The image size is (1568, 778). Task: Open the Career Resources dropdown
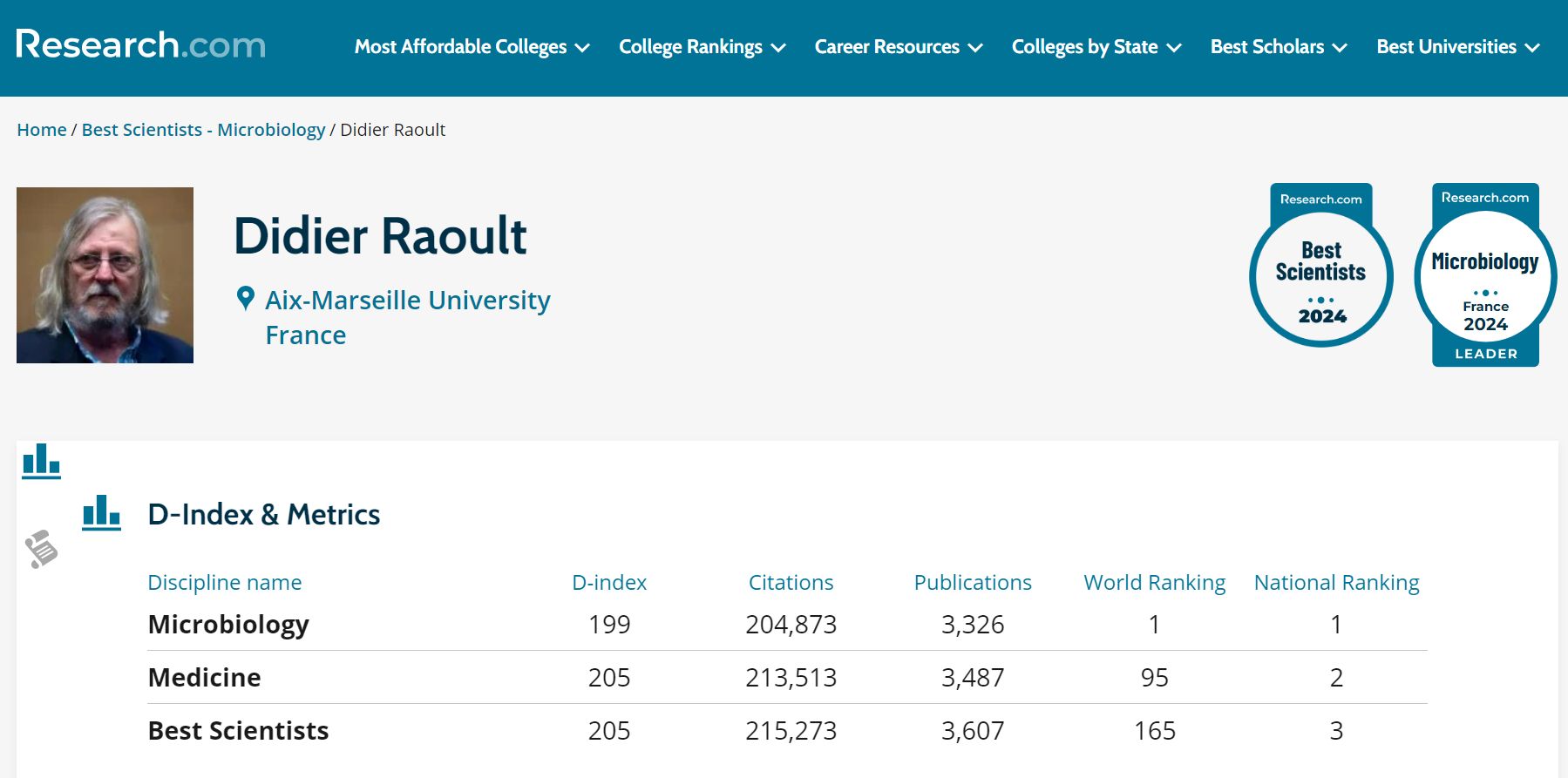click(x=898, y=47)
